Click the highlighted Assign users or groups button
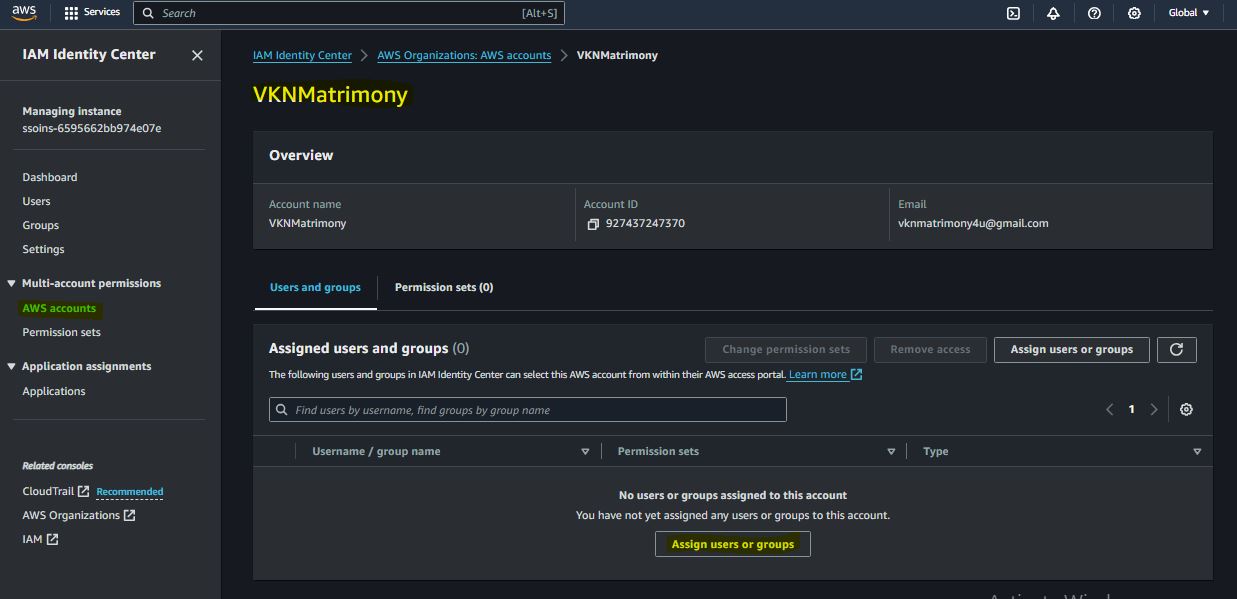 (x=732, y=544)
